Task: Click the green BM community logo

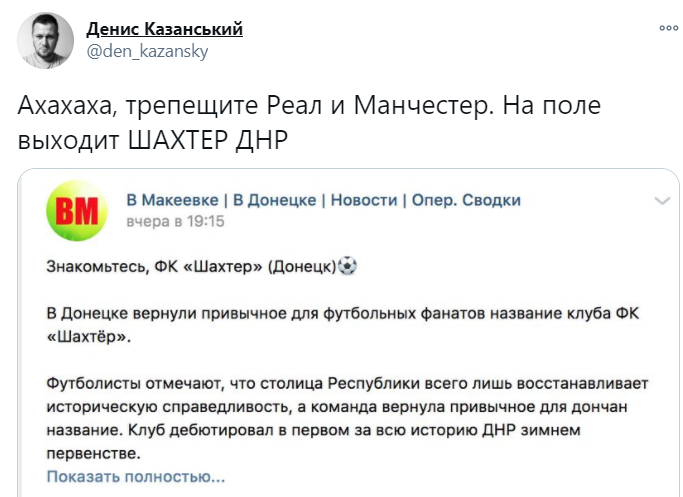Action: (x=77, y=211)
